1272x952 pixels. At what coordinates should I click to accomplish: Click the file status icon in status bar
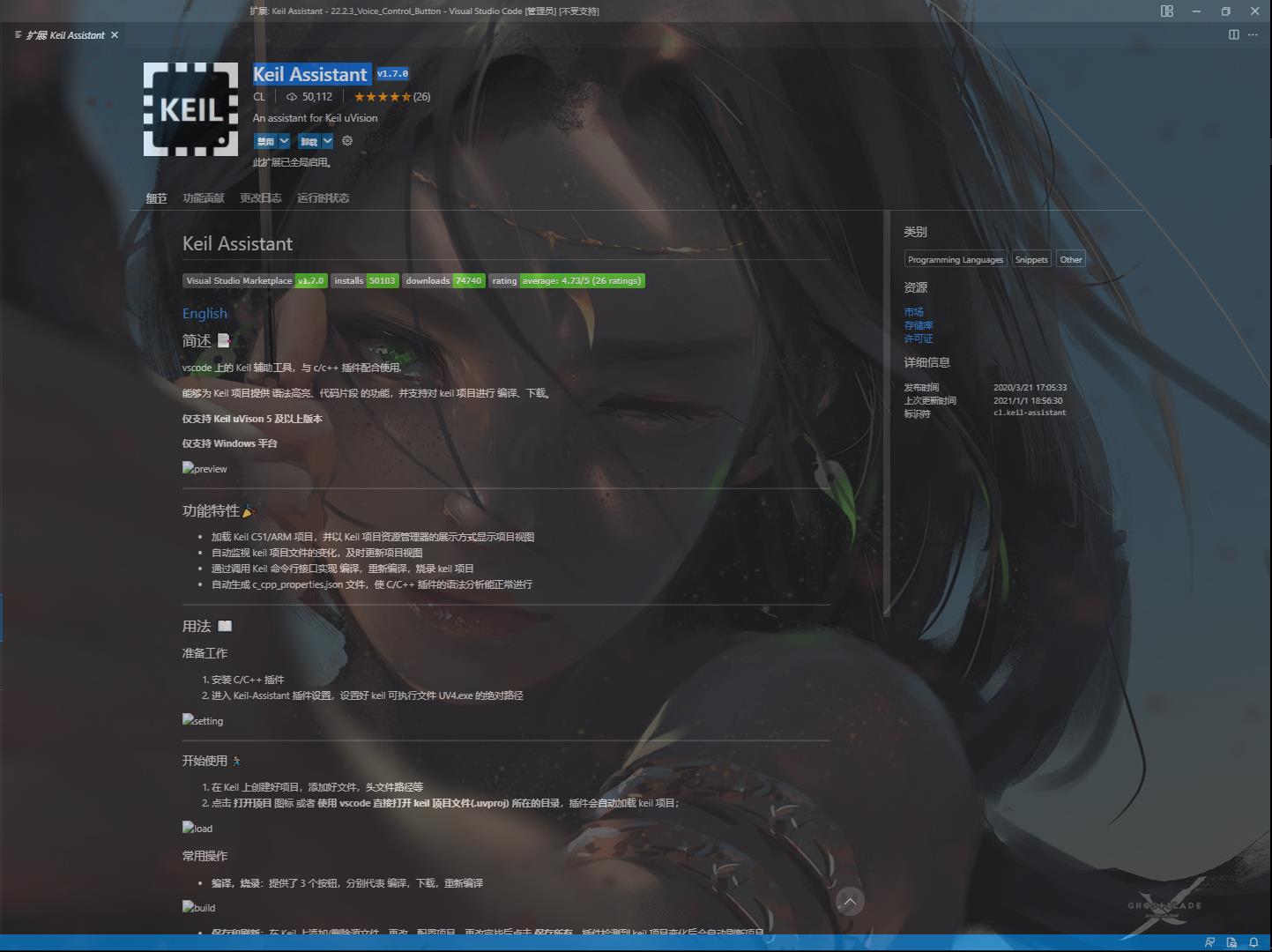(x=1231, y=942)
